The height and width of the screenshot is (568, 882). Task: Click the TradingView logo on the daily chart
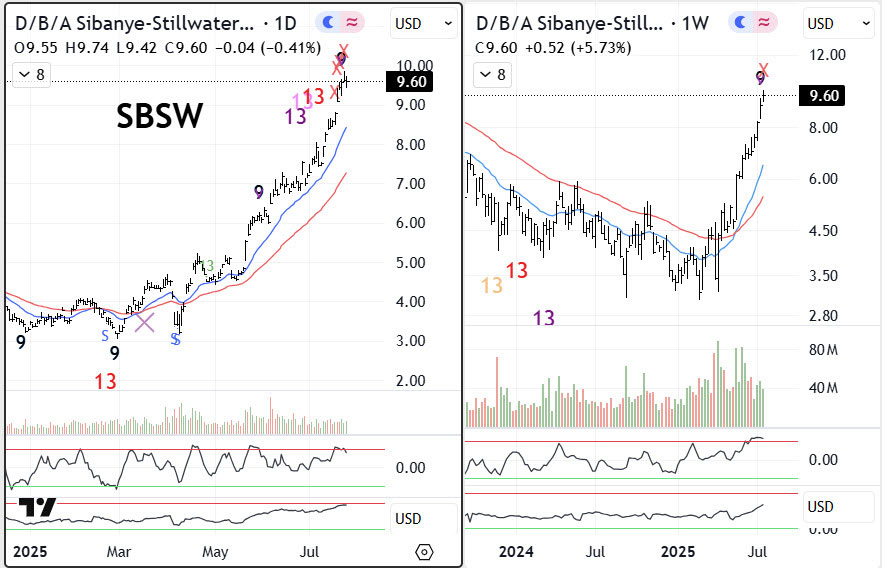(37, 507)
